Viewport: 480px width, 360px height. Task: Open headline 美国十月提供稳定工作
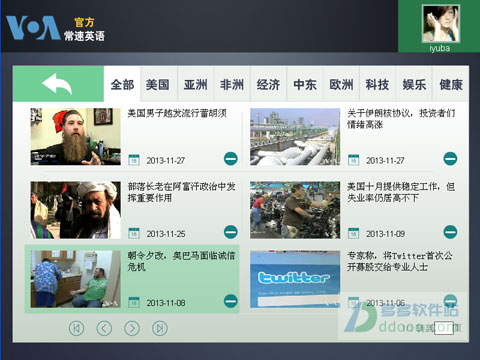click(x=401, y=192)
